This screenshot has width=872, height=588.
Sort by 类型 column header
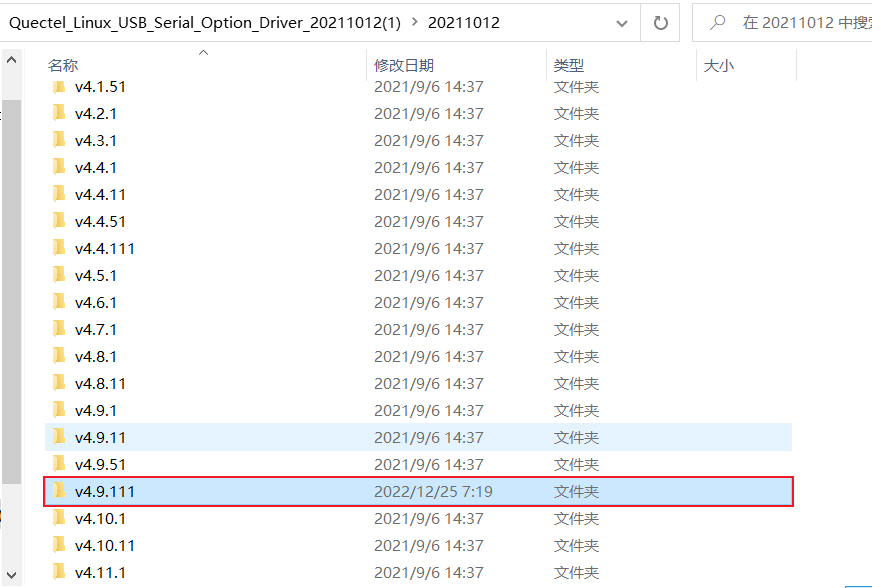[x=569, y=66]
